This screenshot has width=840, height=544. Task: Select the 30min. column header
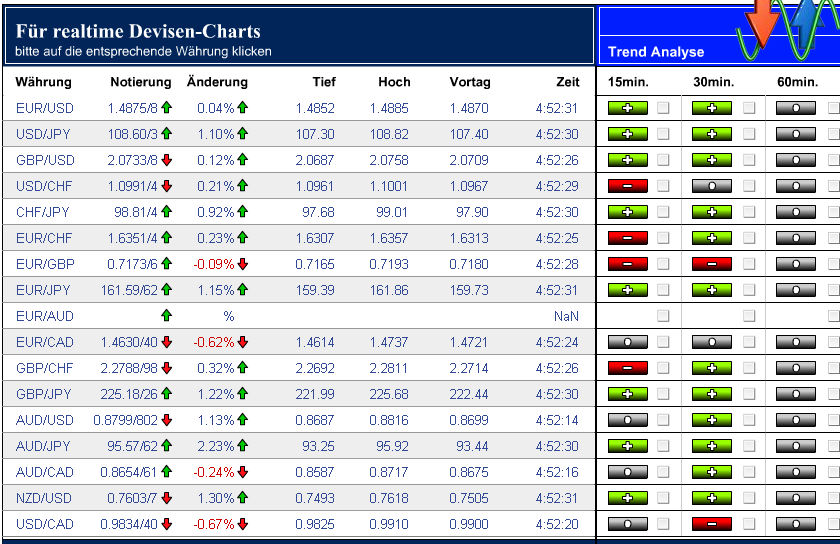click(714, 81)
